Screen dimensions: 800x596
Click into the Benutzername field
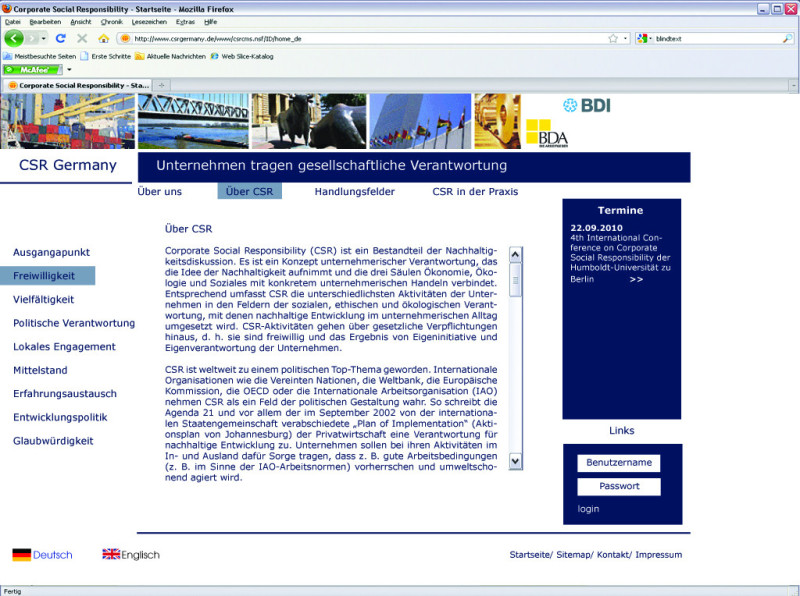619,463
